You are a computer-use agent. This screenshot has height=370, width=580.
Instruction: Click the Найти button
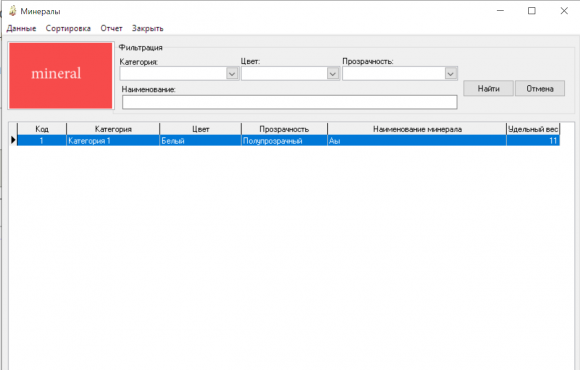pos(488,88)
